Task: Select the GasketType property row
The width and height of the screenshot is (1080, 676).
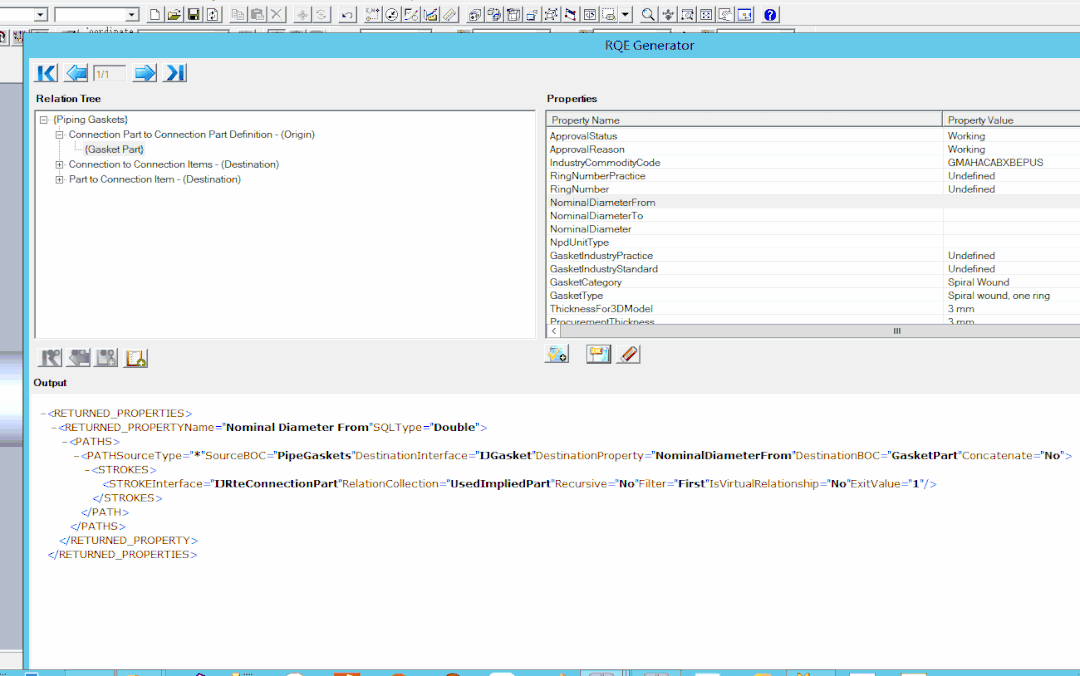Action: [813, 296]
